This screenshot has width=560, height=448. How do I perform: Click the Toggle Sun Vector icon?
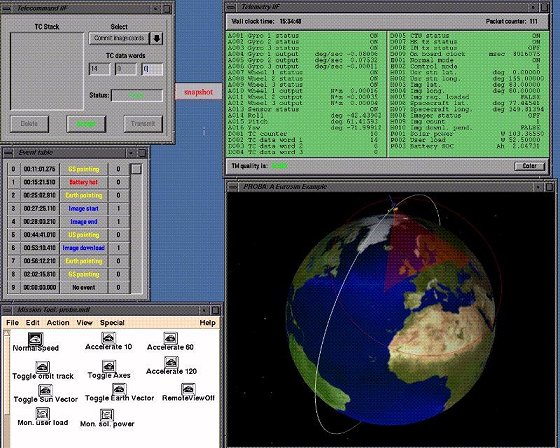(45, 390)
